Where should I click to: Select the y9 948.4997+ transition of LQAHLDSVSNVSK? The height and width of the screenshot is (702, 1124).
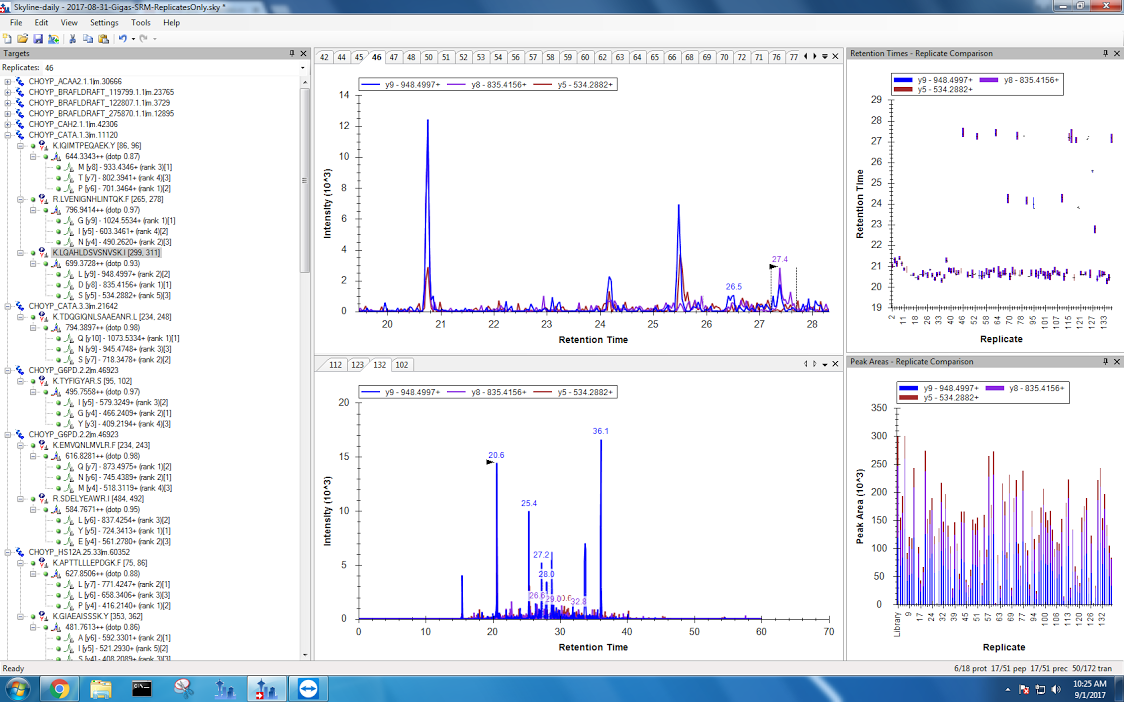110,274
